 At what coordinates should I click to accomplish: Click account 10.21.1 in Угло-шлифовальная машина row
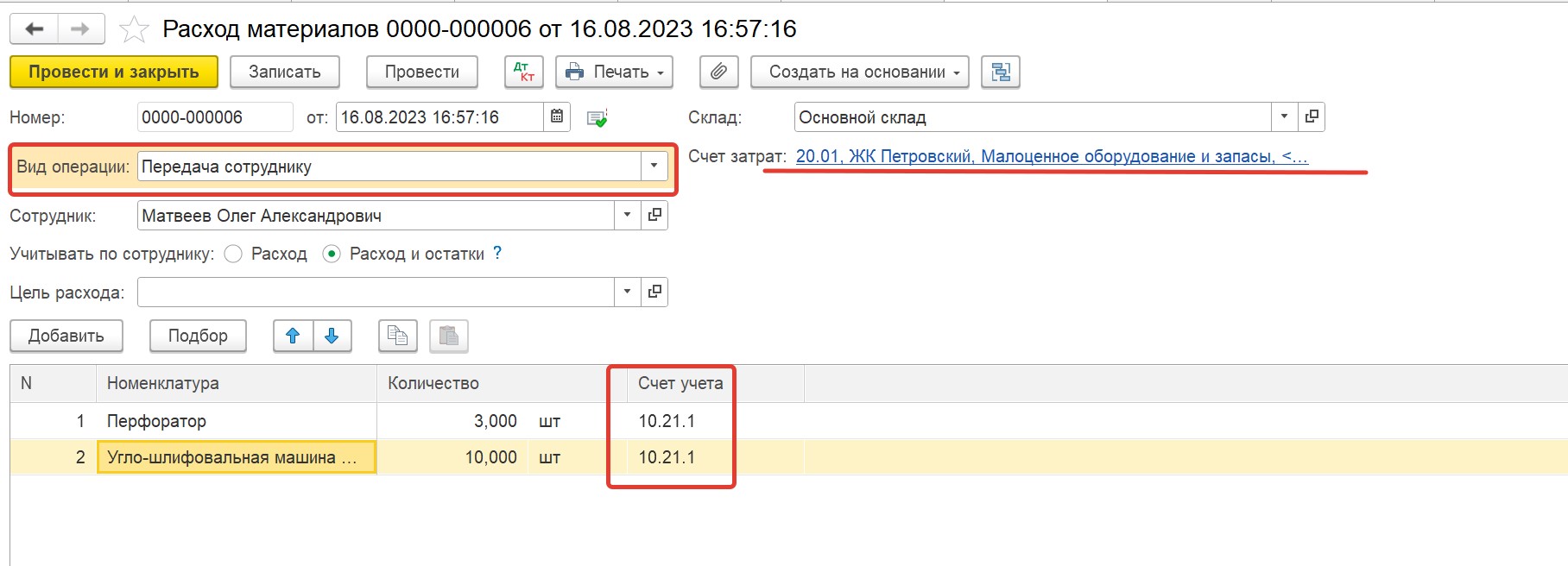pyautogui.click(x=716, y=457)
